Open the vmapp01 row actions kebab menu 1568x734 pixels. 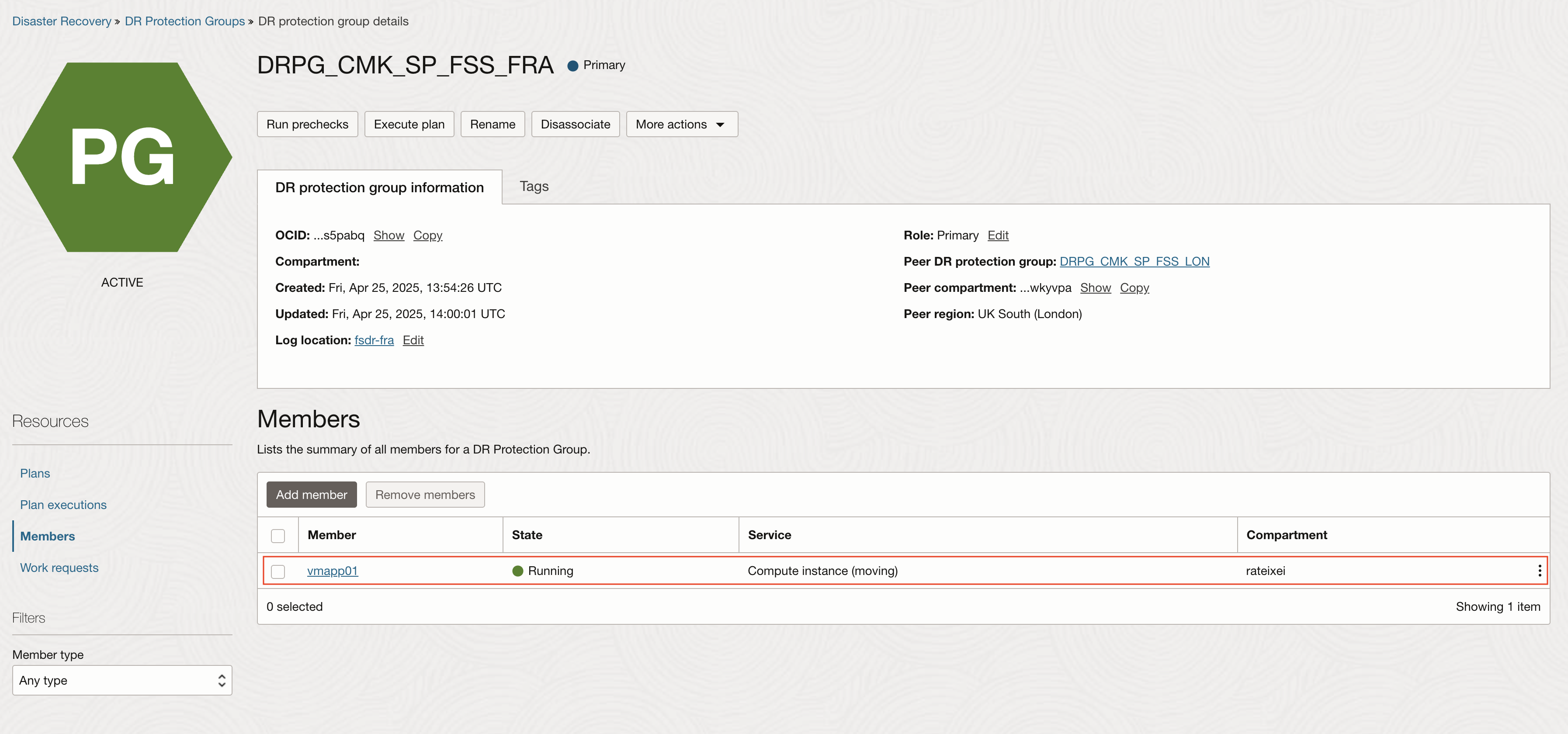(1540, 570)
